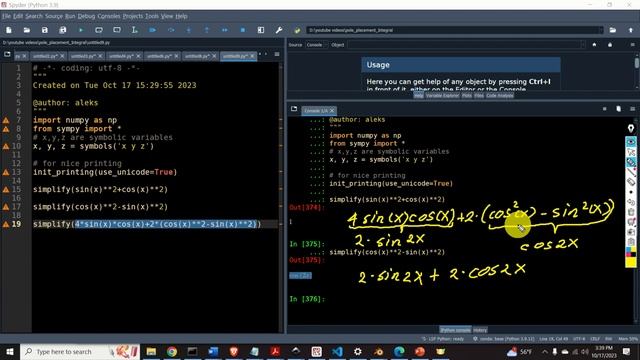640x360 pixels.
Task: Close the Console 1/A tab
Action: [332, 111]
